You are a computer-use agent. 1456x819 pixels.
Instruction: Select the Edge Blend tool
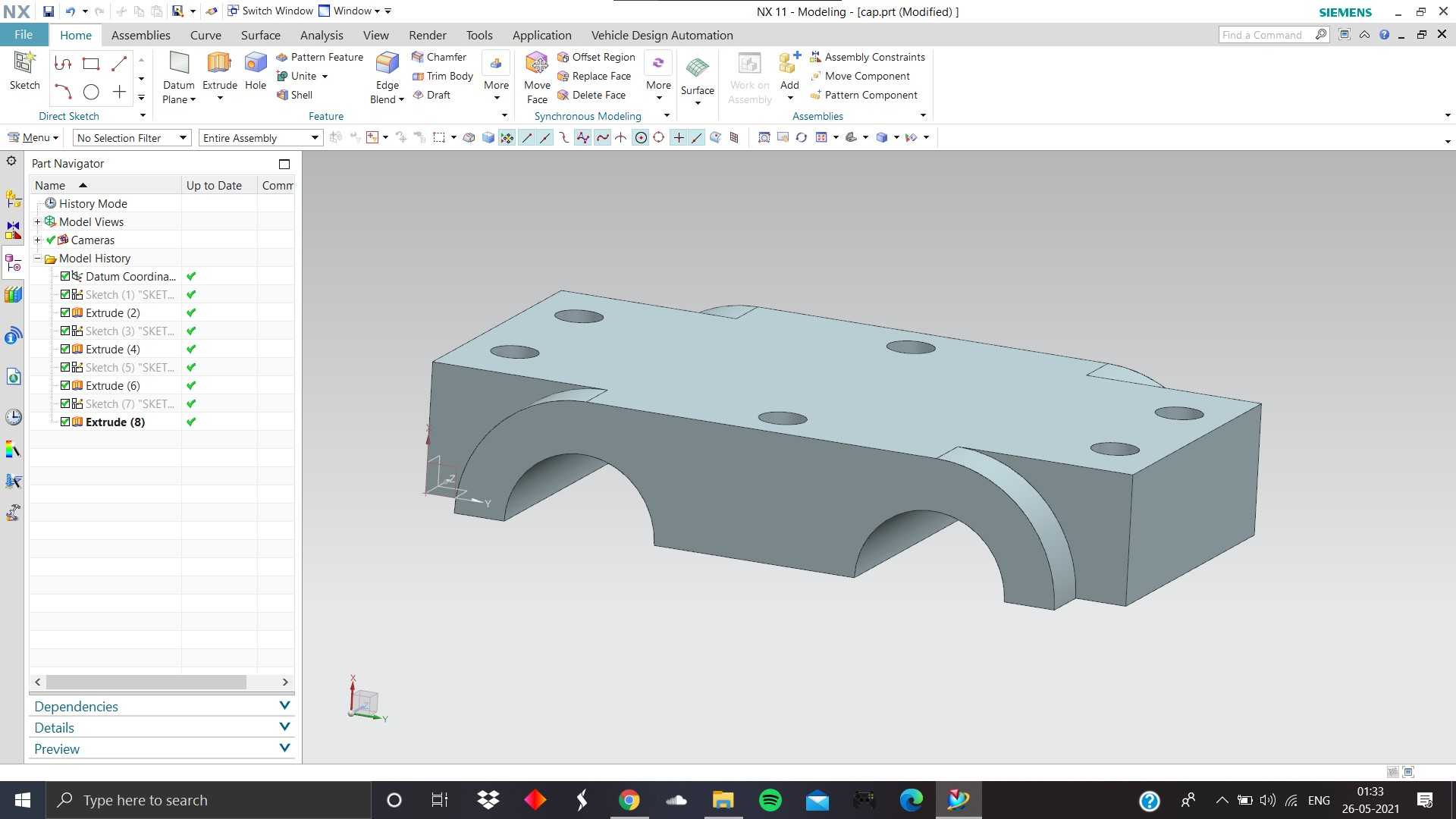[x=387, y=77]
